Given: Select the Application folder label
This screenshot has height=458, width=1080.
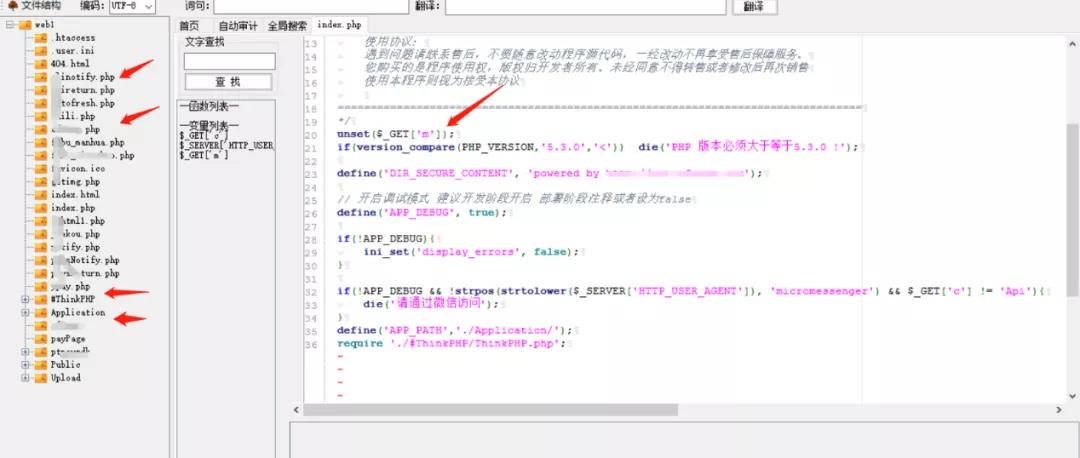Looking at the screenshot, I should (78, 313).
